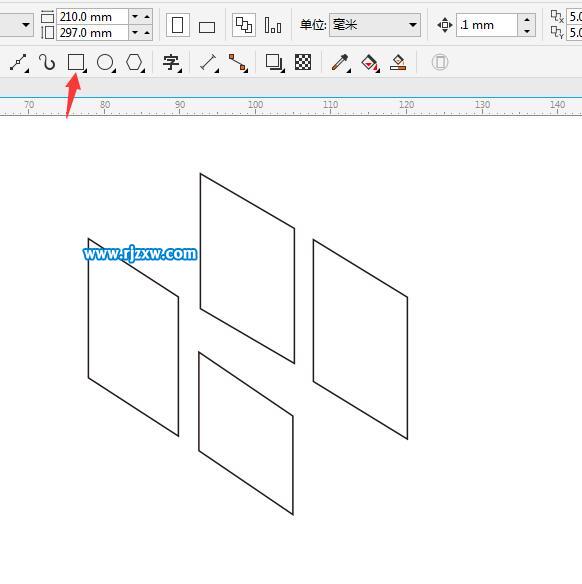The image size is (582, 584).
Task: Switch page to portrait orientation
Action: click(178, 25)
